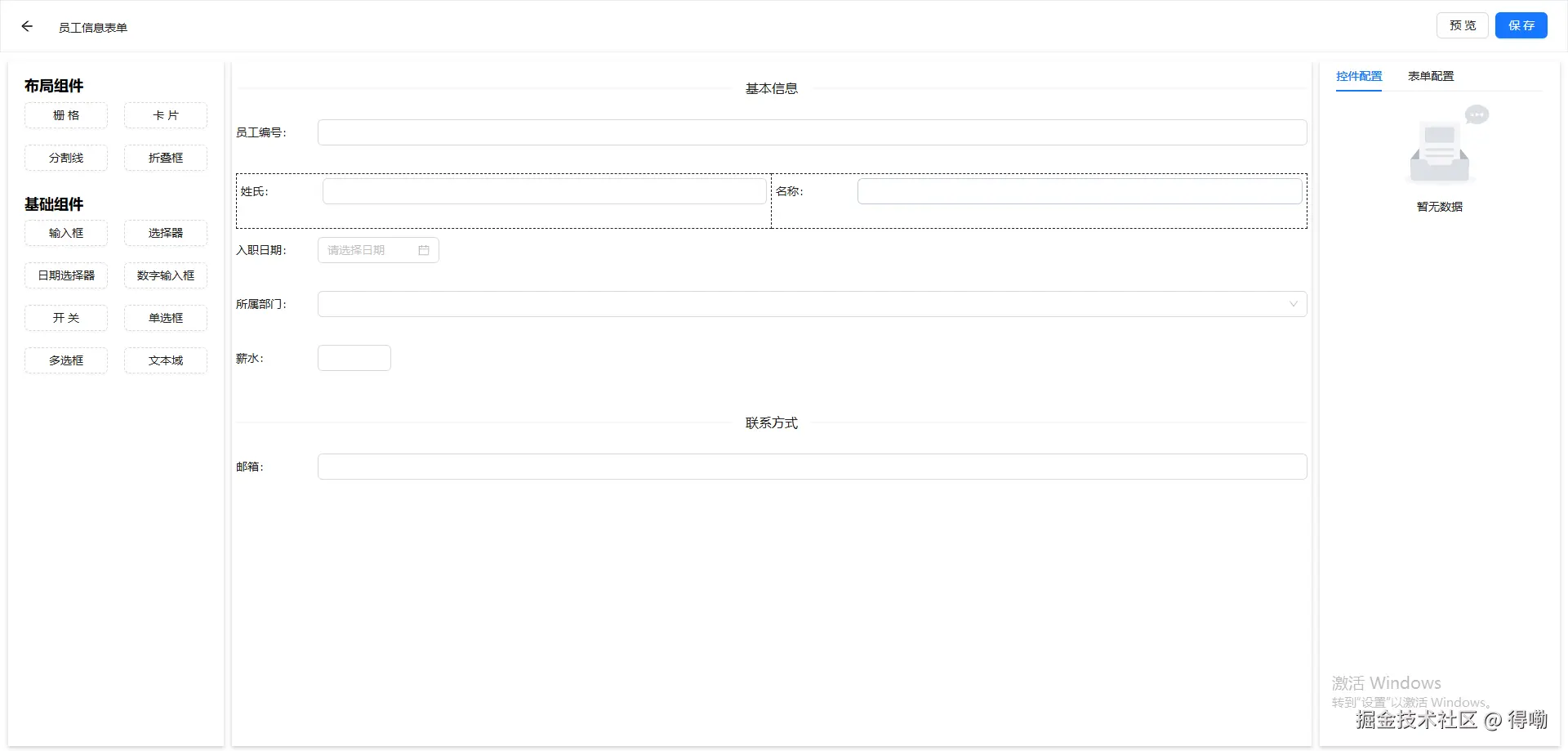
Task: Switch to the 表单配置 tab
Action: (1431, 75)
